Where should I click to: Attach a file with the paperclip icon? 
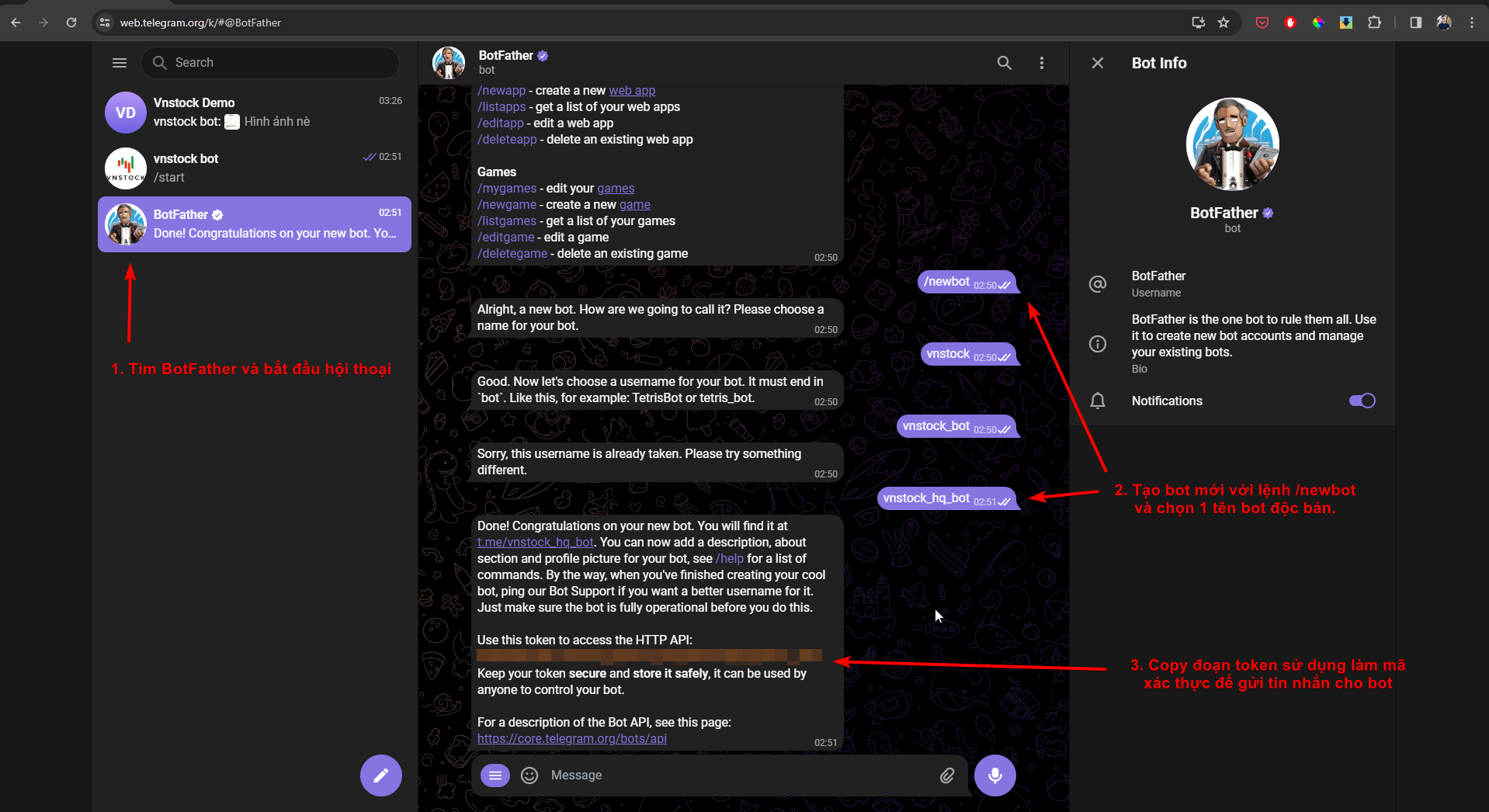(946, 775)
